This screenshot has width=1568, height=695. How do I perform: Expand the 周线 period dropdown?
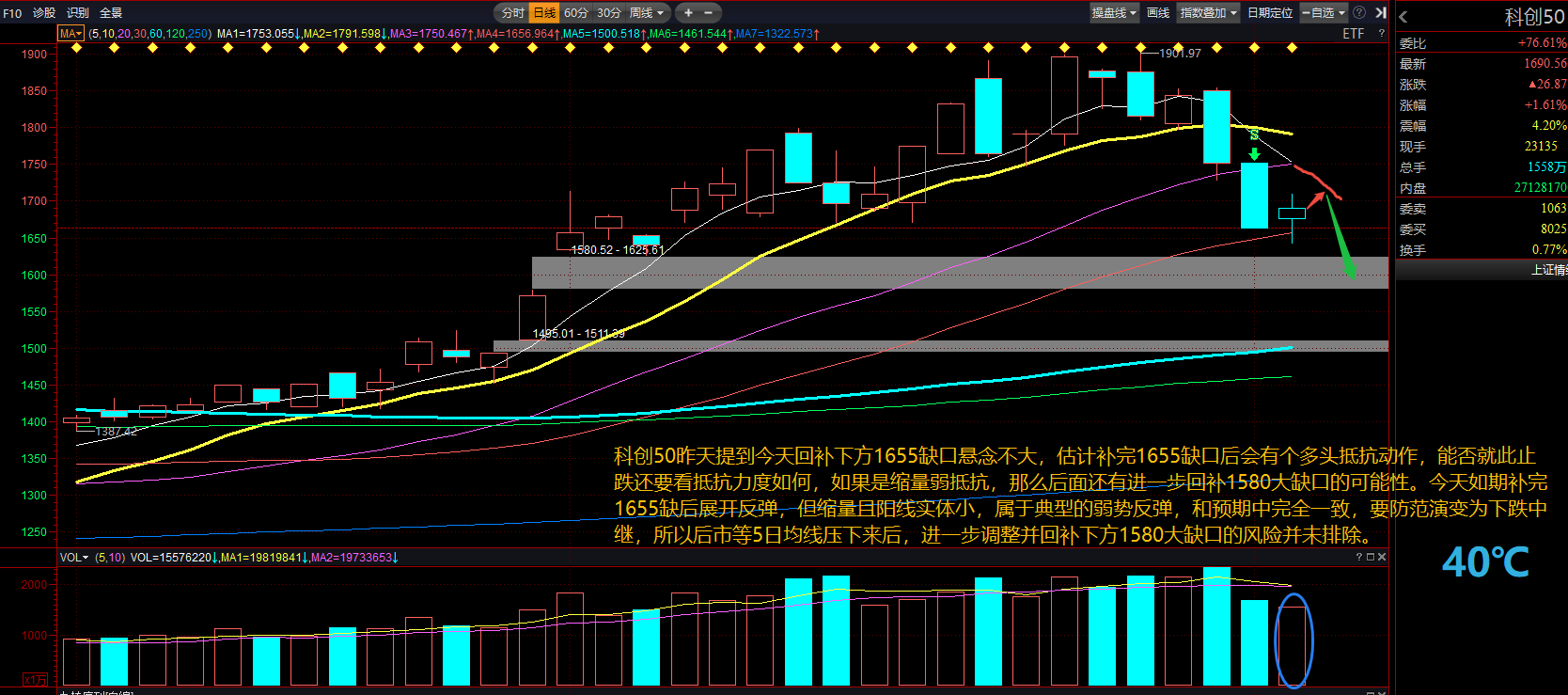pos(647,13)
